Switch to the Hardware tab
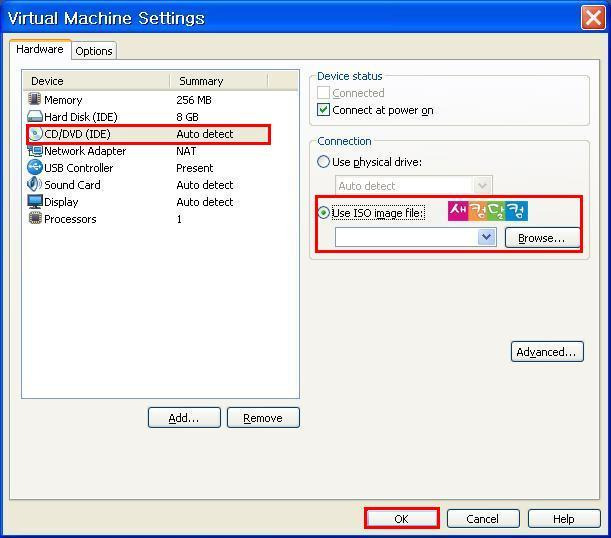611x538 pixels. click(x=40, y=49)
